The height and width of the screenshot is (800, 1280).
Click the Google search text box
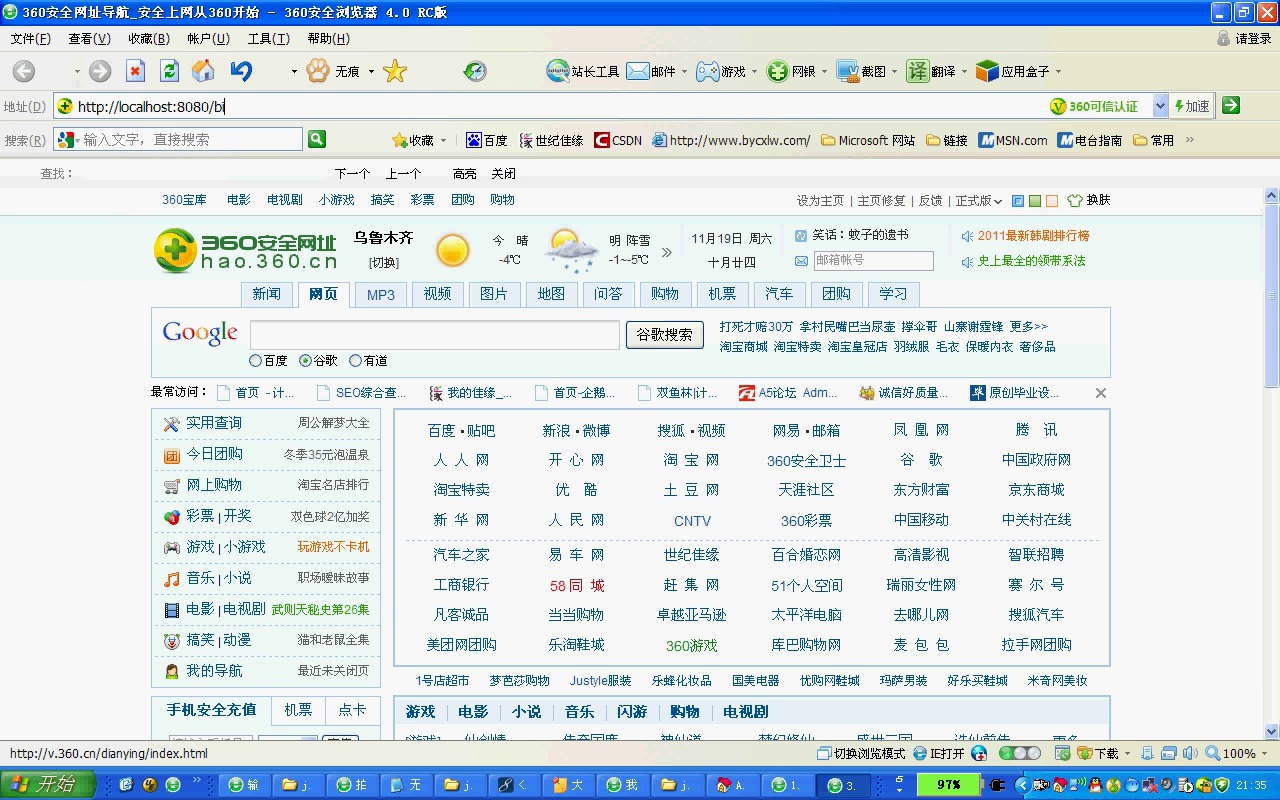(435, 335)
